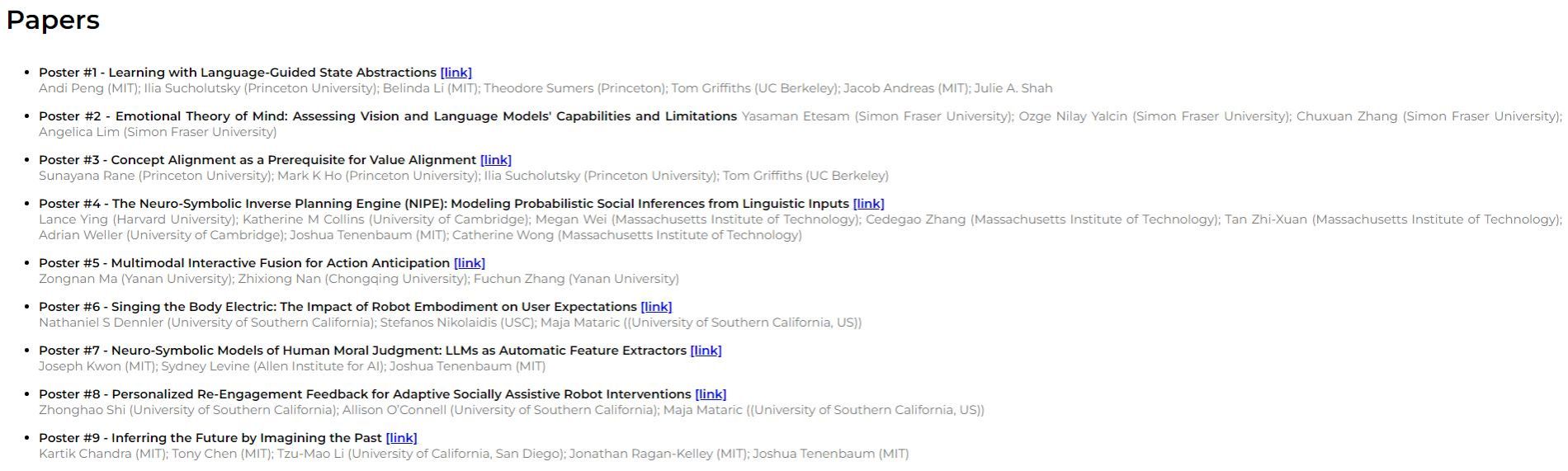Follow the link for Inferring the Future paper
Viewport: 1568px width, 471px height.
(x=401, y=438)
